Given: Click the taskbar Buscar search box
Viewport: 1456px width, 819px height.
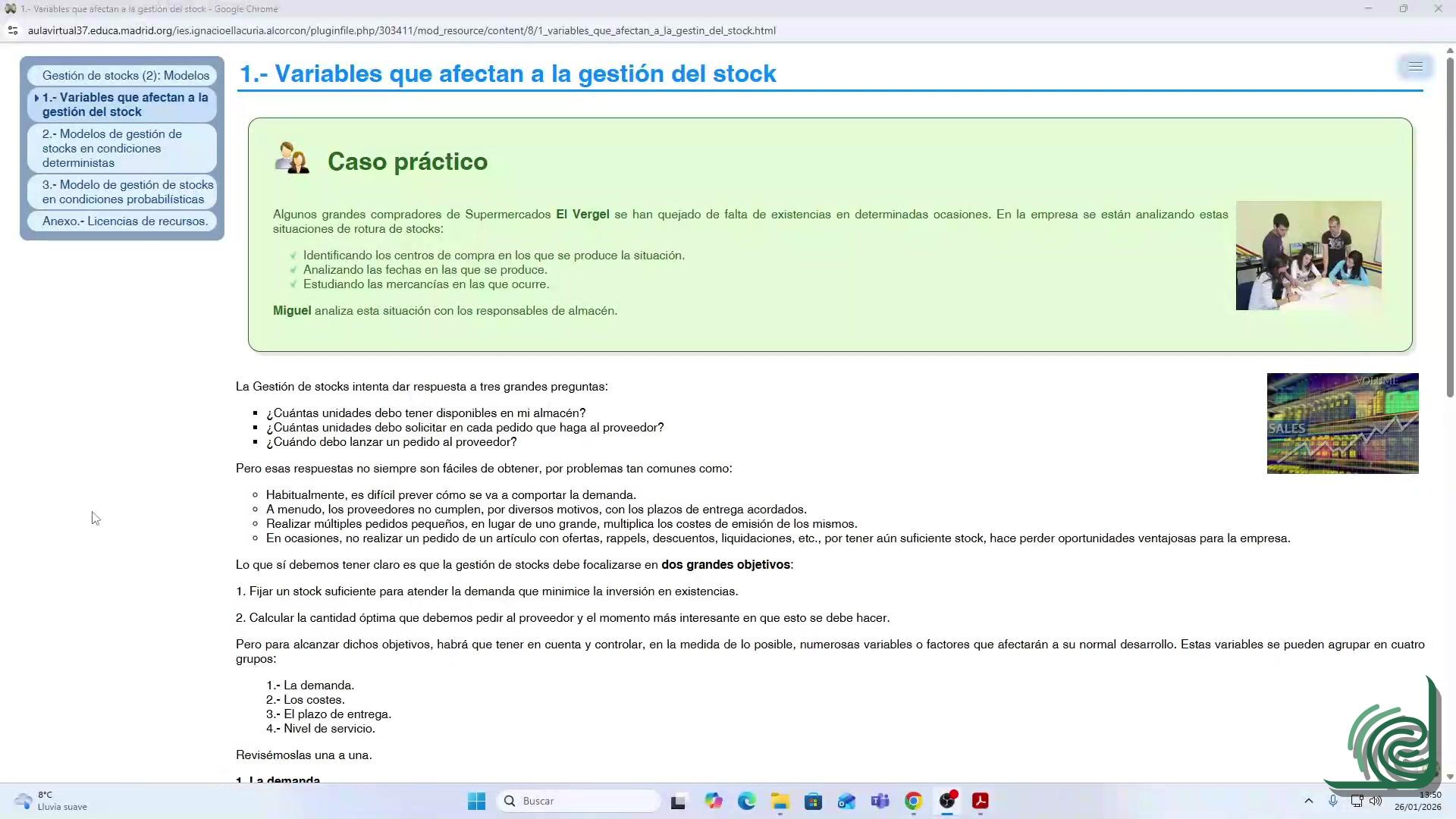Looking at the screenshot, I should tap(580, 801).
